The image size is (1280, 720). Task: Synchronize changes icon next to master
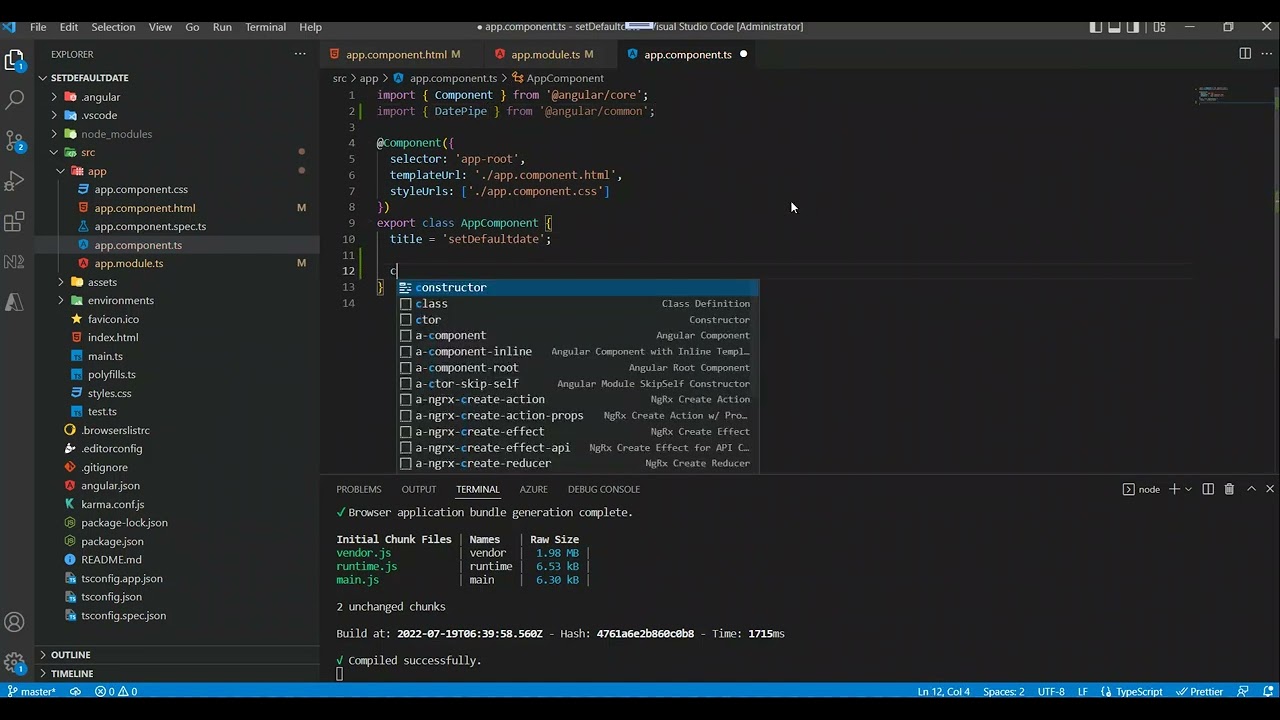click(x=75, y=691)
